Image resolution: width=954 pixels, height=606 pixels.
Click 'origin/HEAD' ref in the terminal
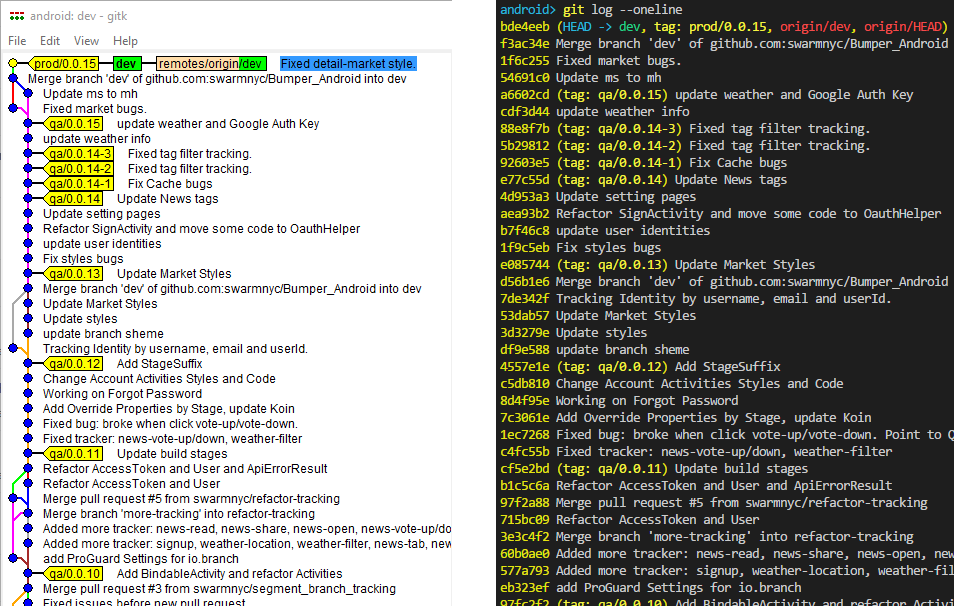[x=902, y=27]
